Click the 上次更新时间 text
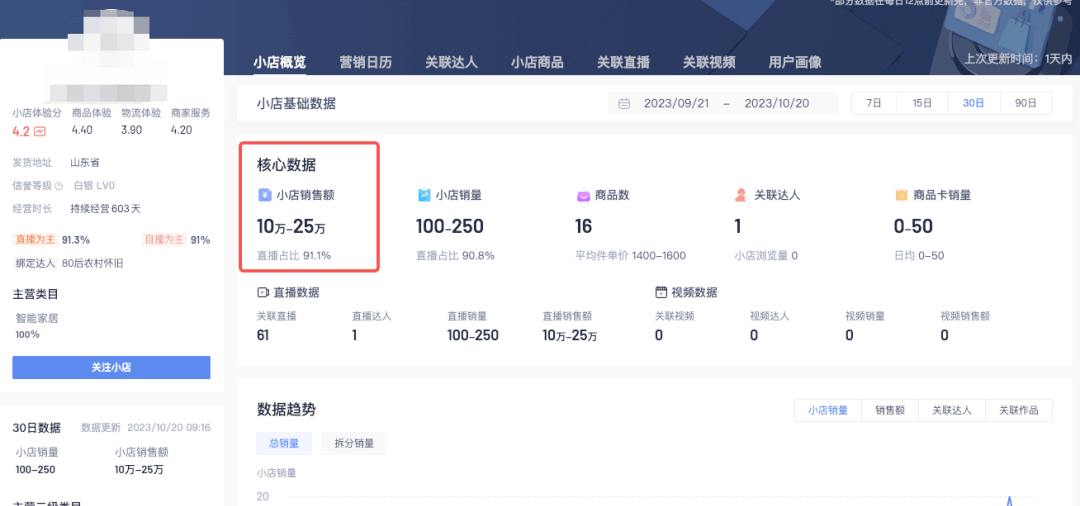Image resolution: width=1080 pixels, height=506 pixels. [1018, 59]
